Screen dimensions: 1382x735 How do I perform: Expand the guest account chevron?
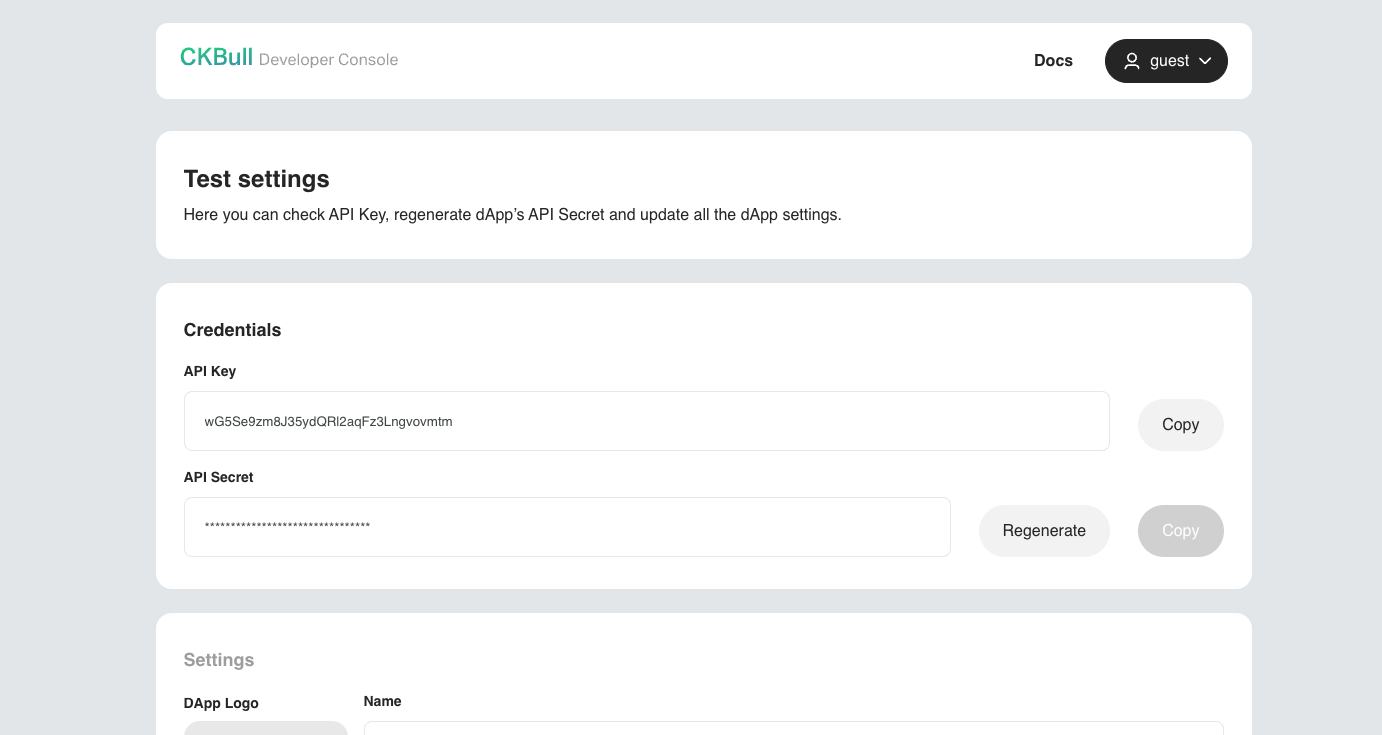point(1205,61)
